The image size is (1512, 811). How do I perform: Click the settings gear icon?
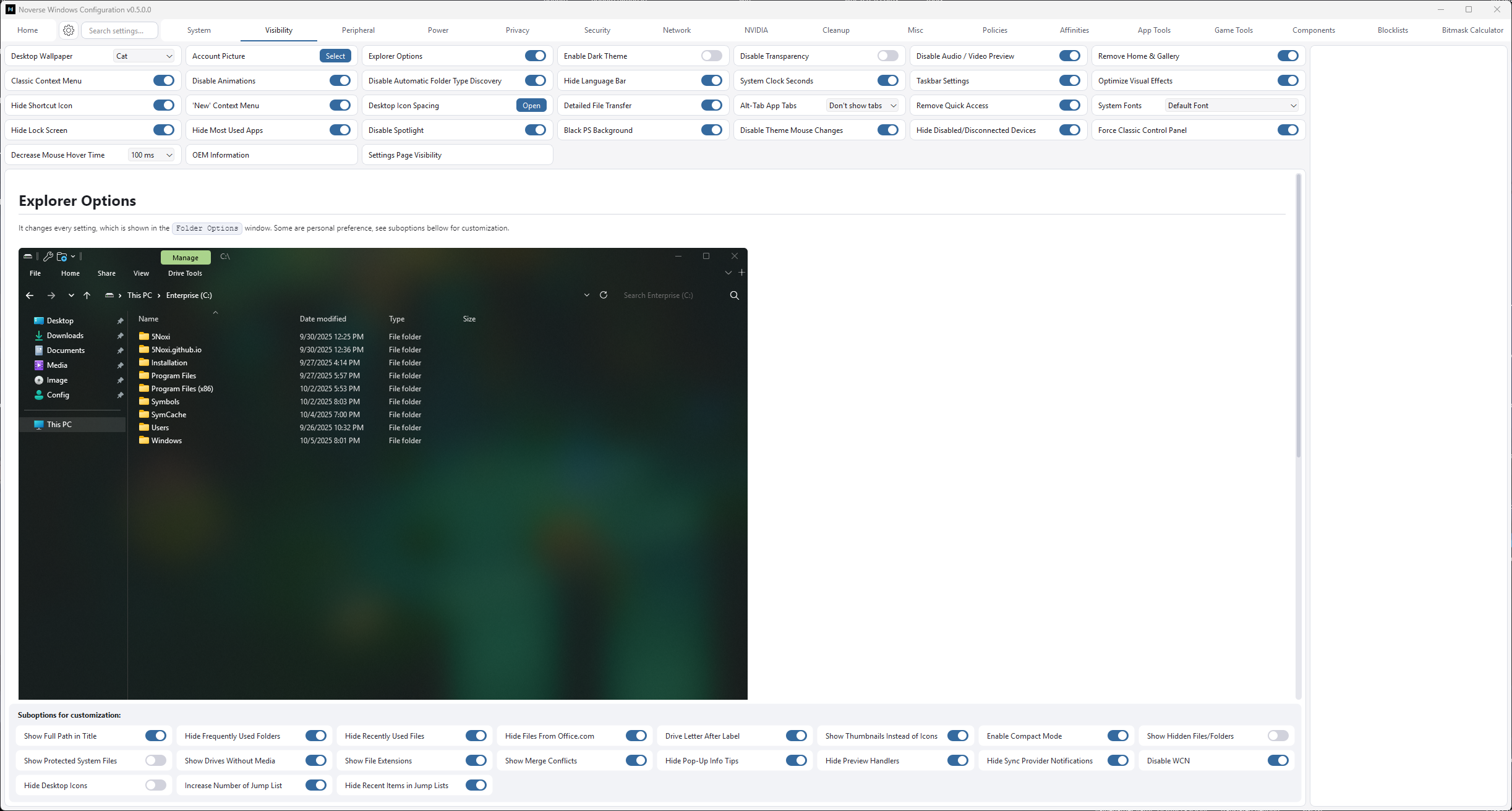(x=69, y=30)
